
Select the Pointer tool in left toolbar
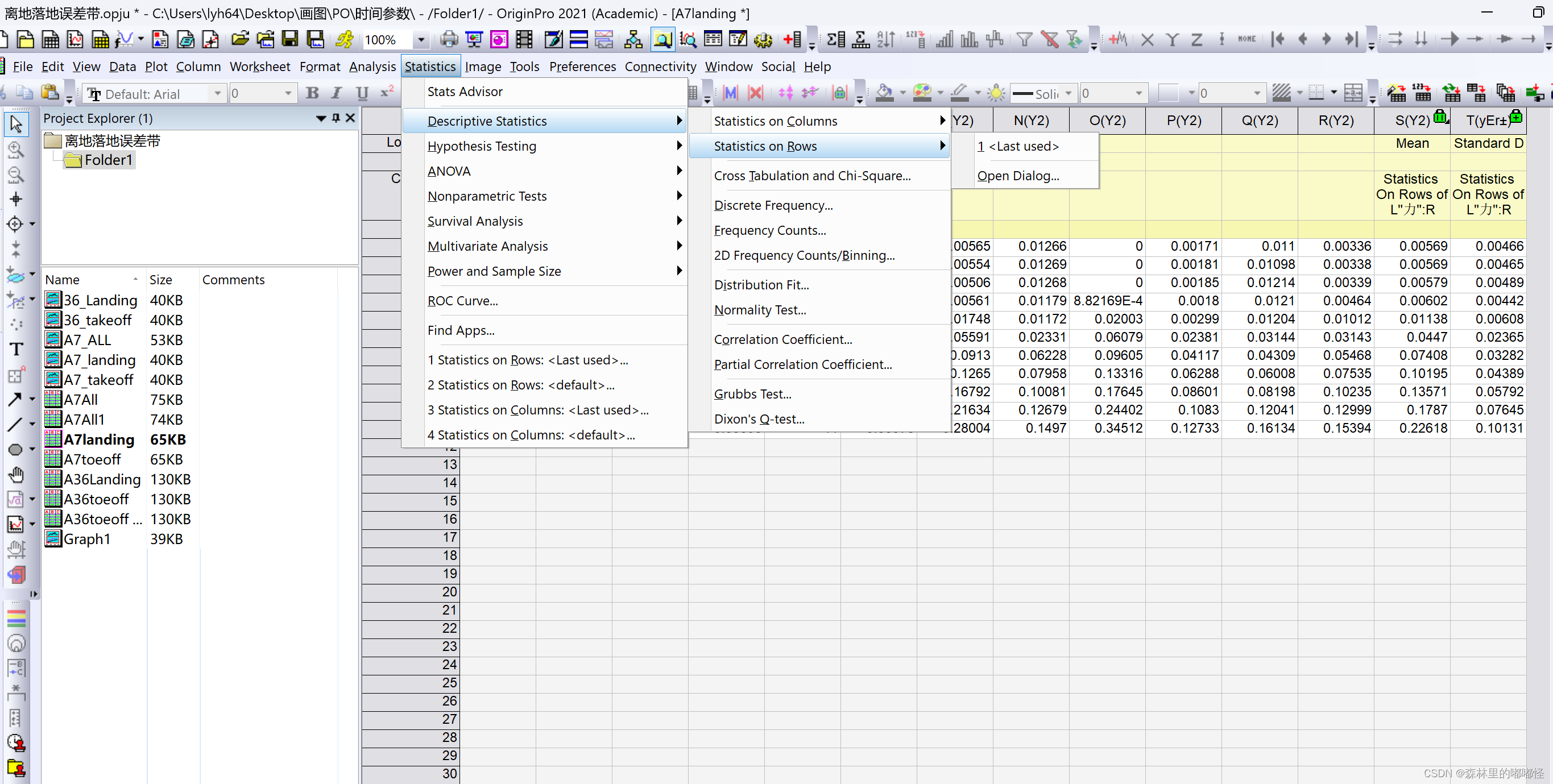(x=16, y=124)
